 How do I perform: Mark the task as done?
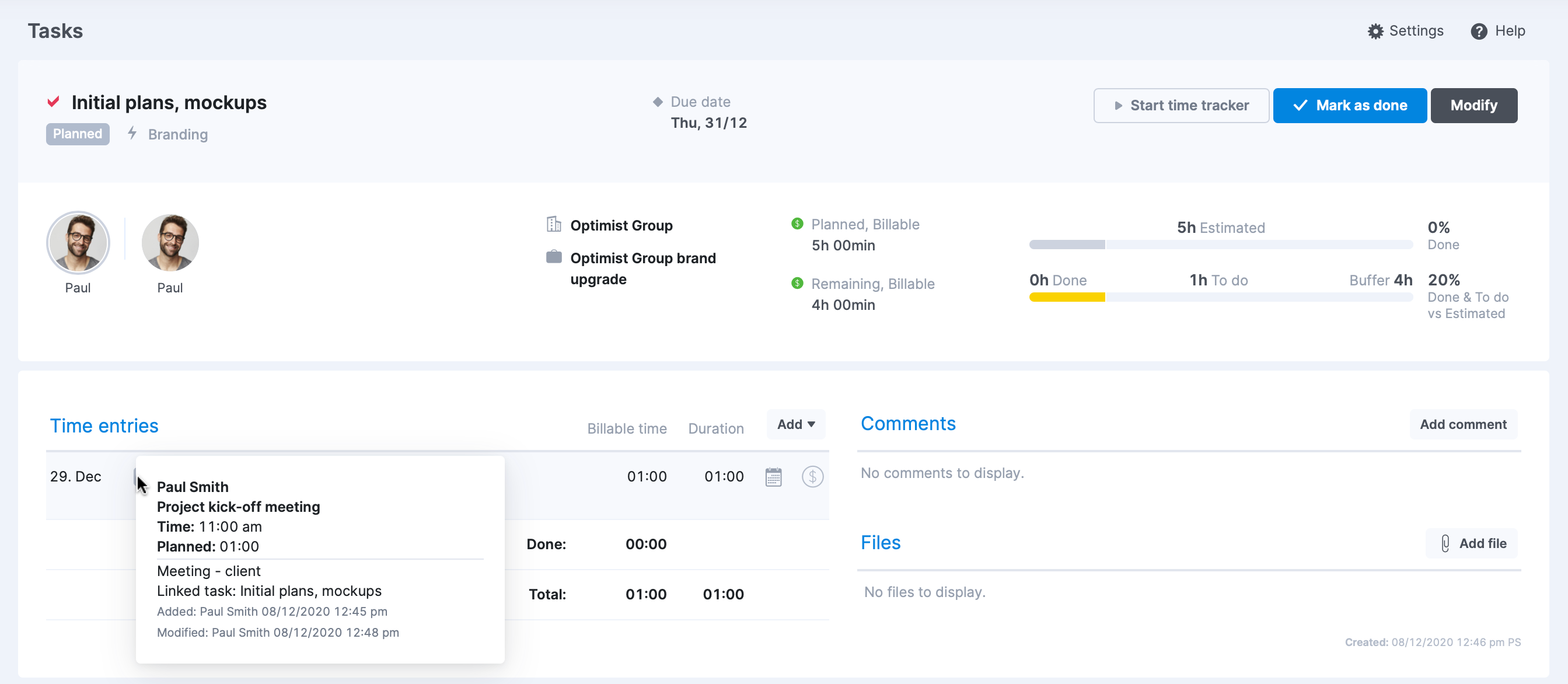[1350, 105]
